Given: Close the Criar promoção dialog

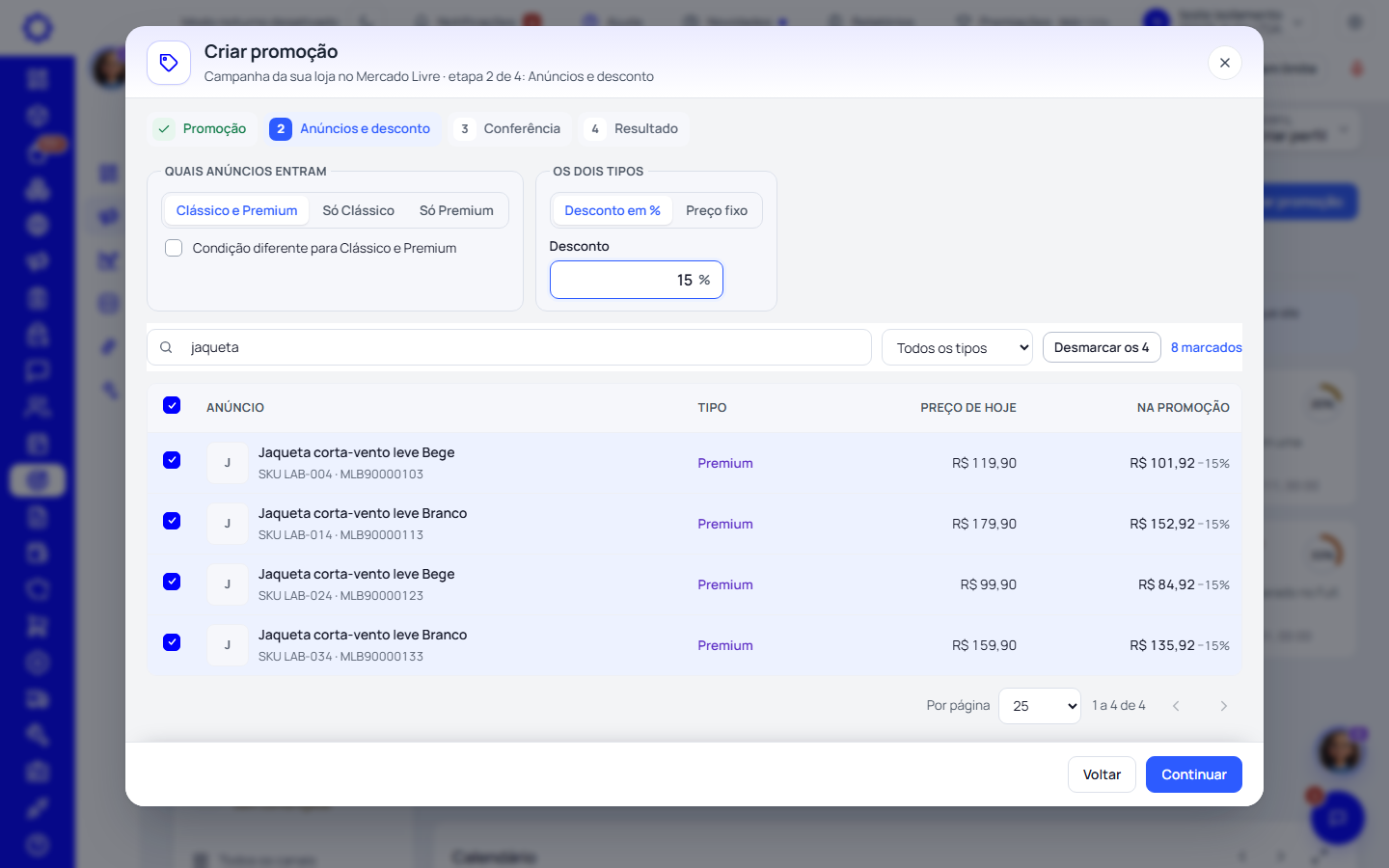Looking at the screenshot, I should 1224,63.
